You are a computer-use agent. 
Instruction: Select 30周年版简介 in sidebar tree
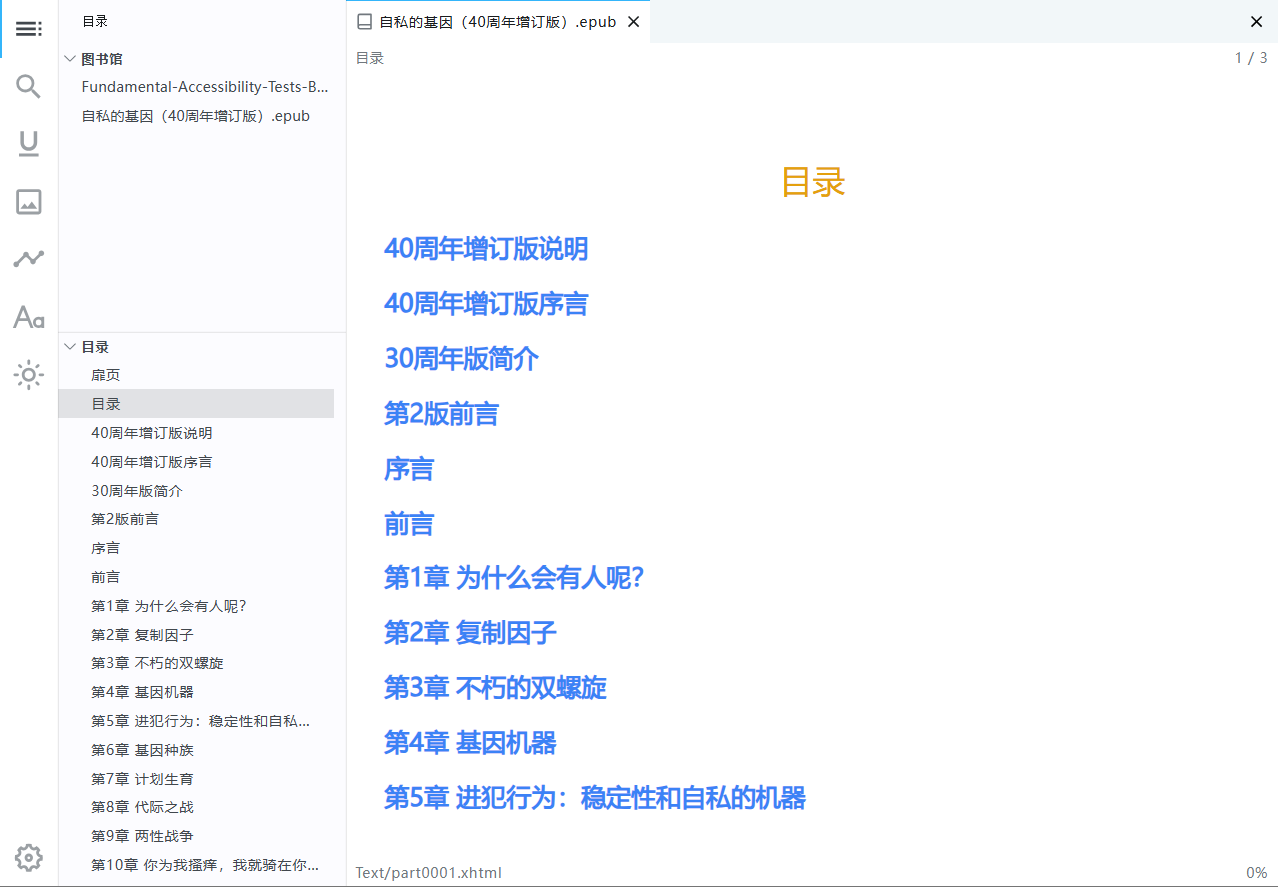click(x=196, y=491)
